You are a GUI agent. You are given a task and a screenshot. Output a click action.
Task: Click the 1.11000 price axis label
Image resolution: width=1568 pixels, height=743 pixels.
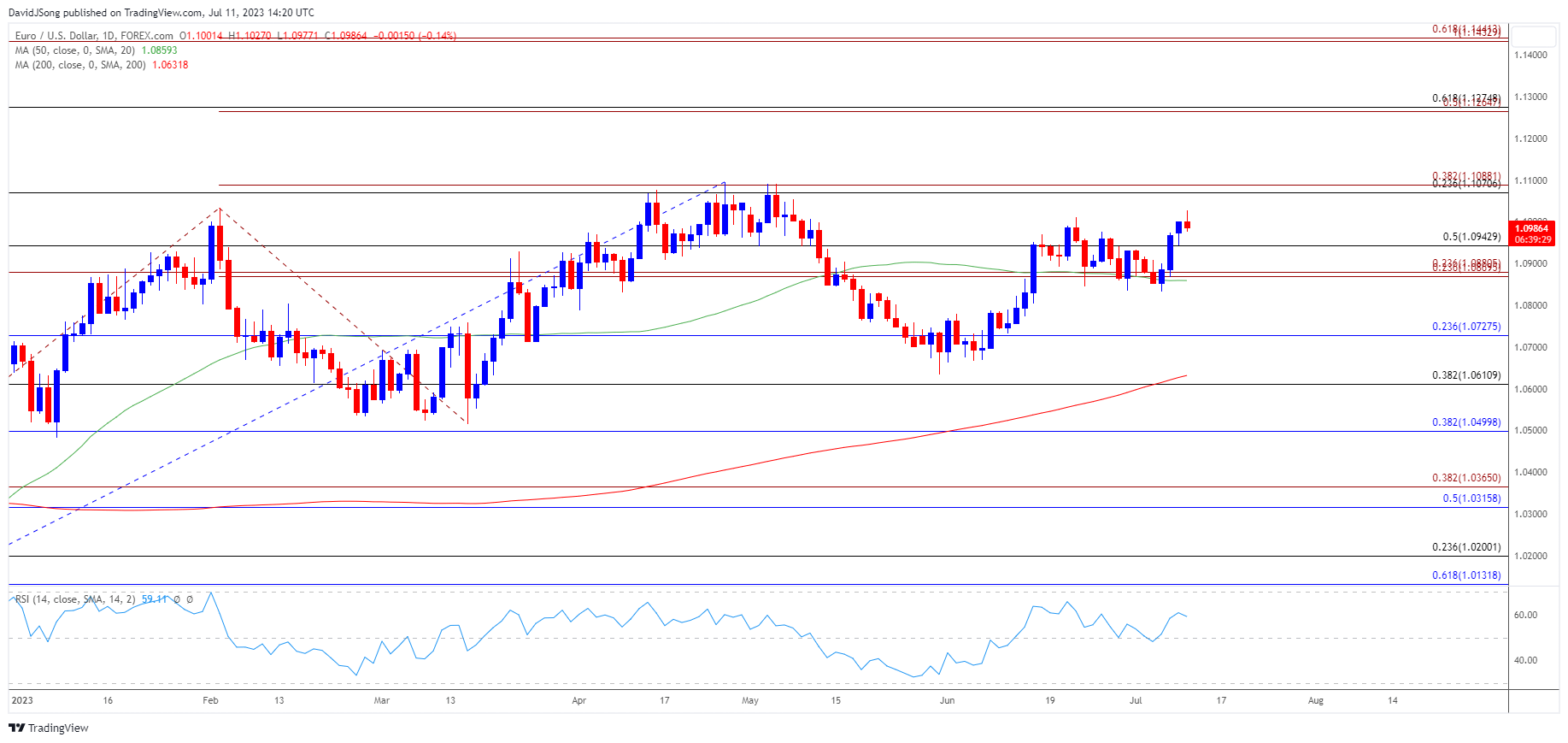(x=1530, y=180)
